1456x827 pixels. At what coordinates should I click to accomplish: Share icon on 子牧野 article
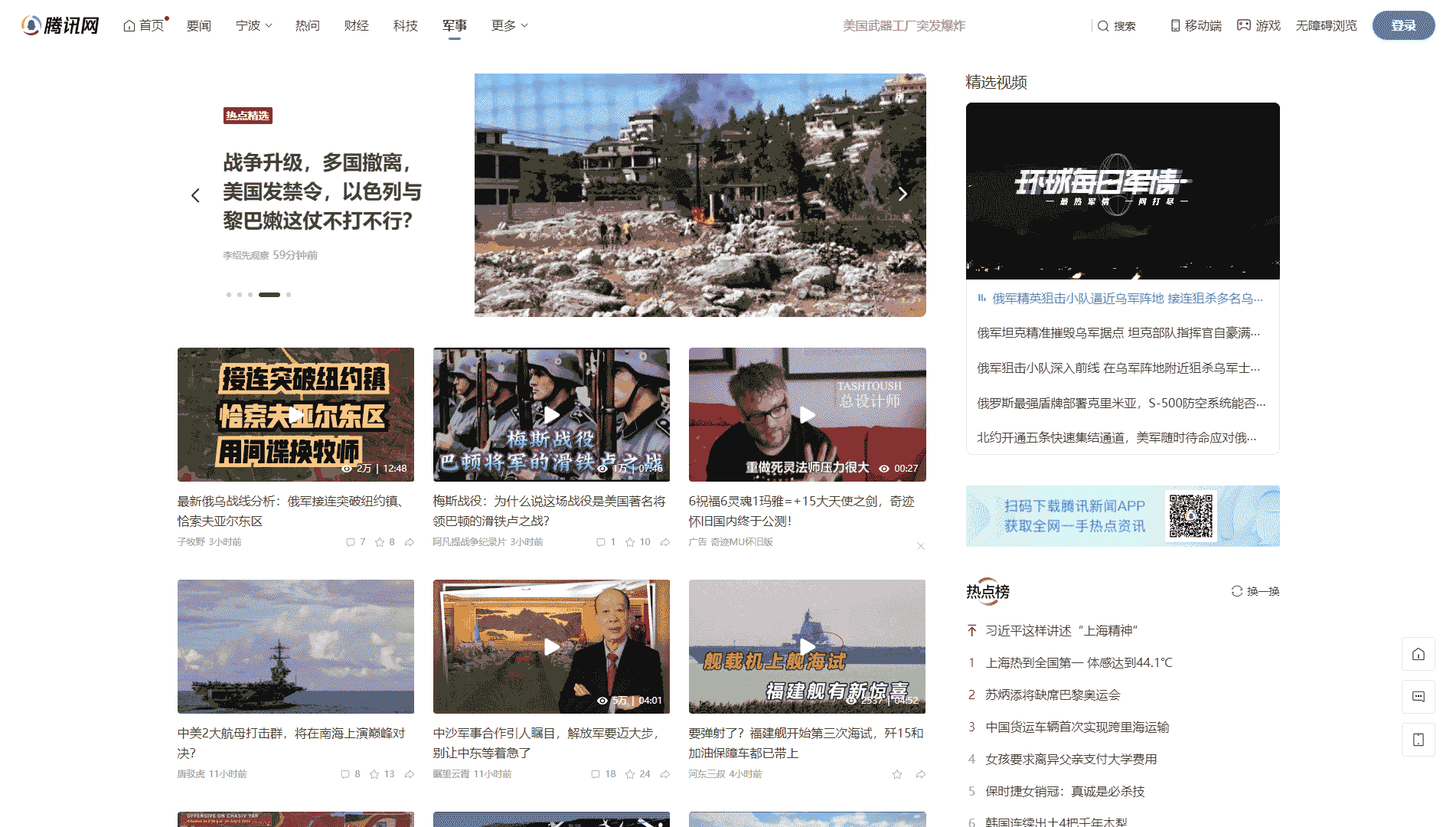pyautogui.click(x=410, y=542)
